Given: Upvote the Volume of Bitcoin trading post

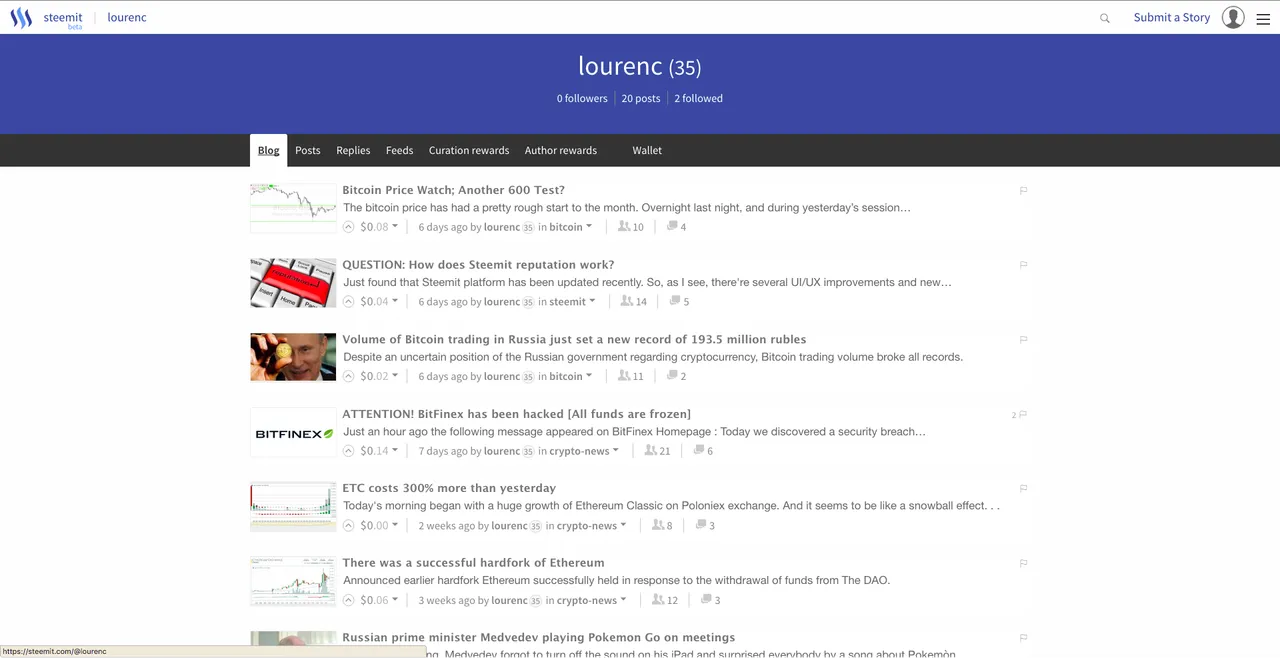Looking at the screenshot, I should (x=349, y=376).
